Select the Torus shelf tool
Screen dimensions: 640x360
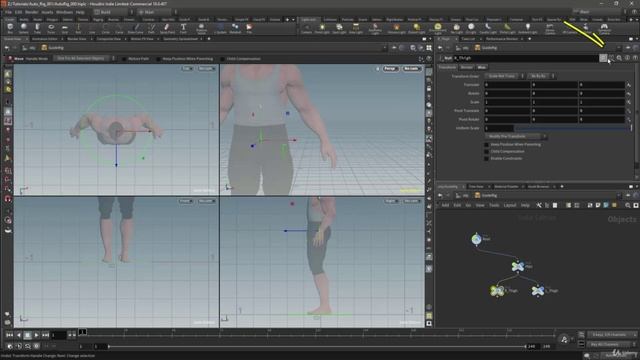[51, 28]
